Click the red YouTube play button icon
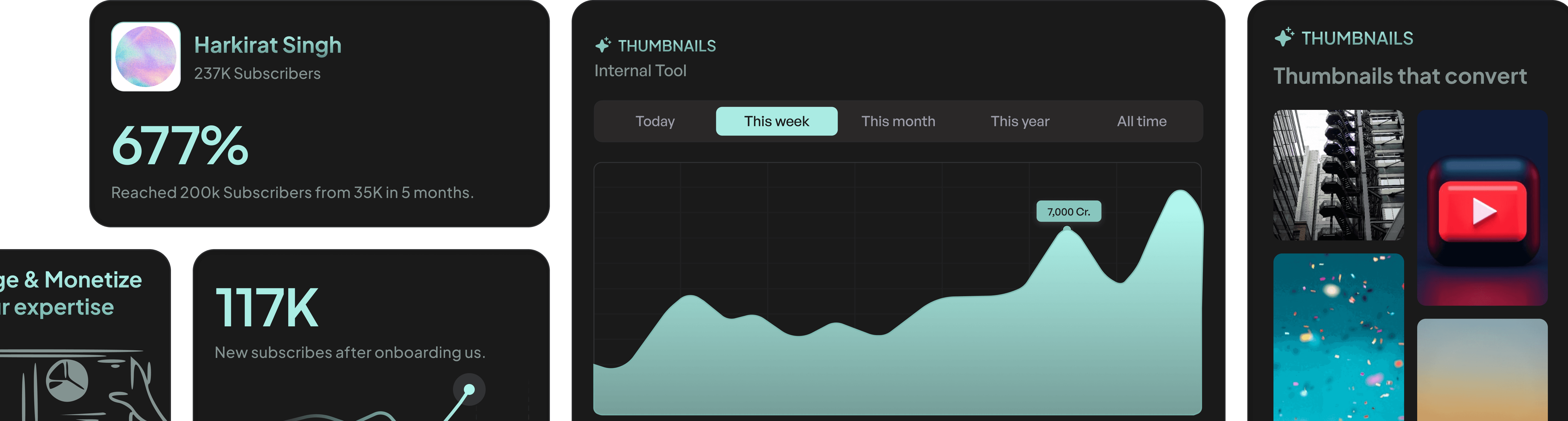 pos(1483,211)
